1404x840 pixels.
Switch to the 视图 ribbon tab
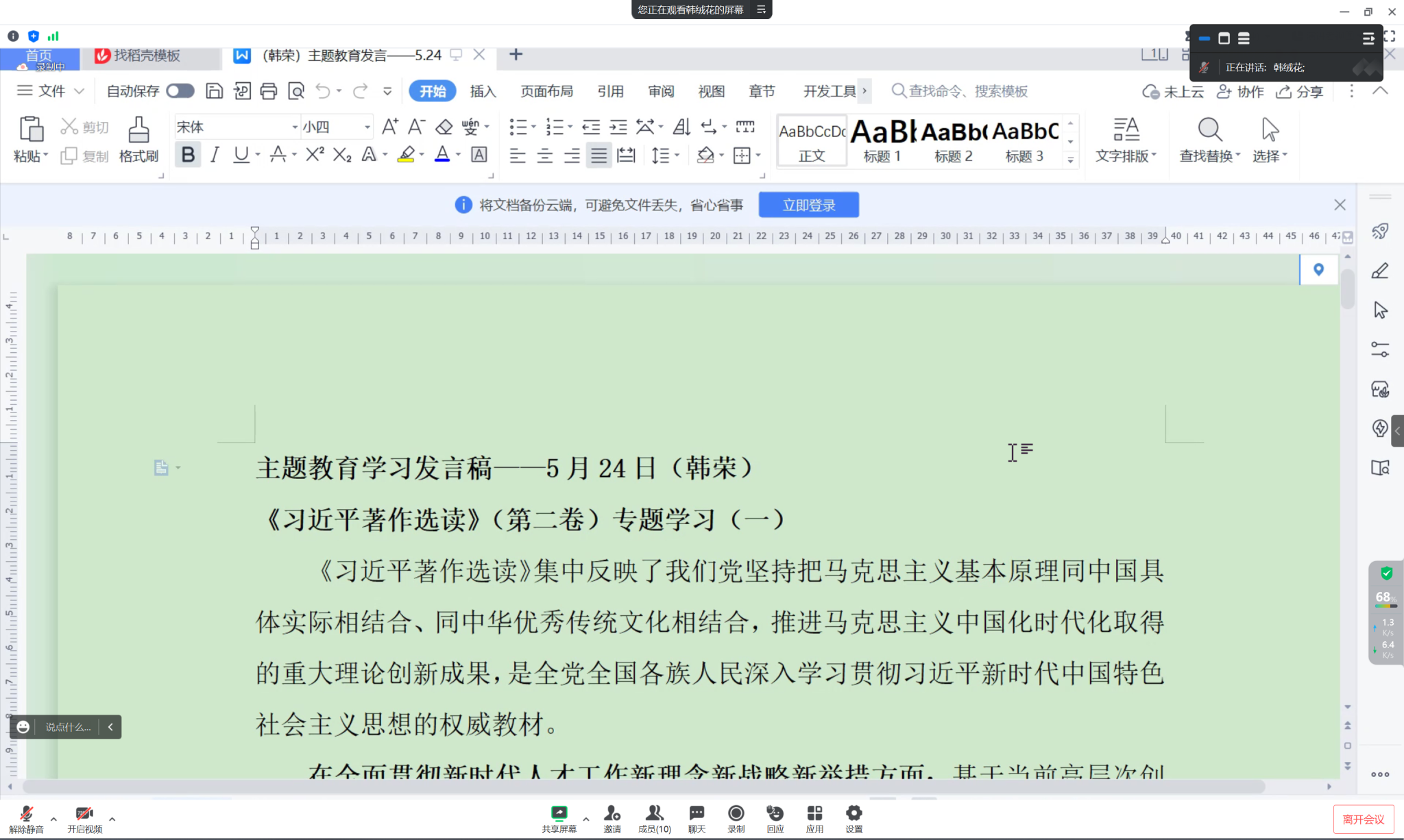711,91
